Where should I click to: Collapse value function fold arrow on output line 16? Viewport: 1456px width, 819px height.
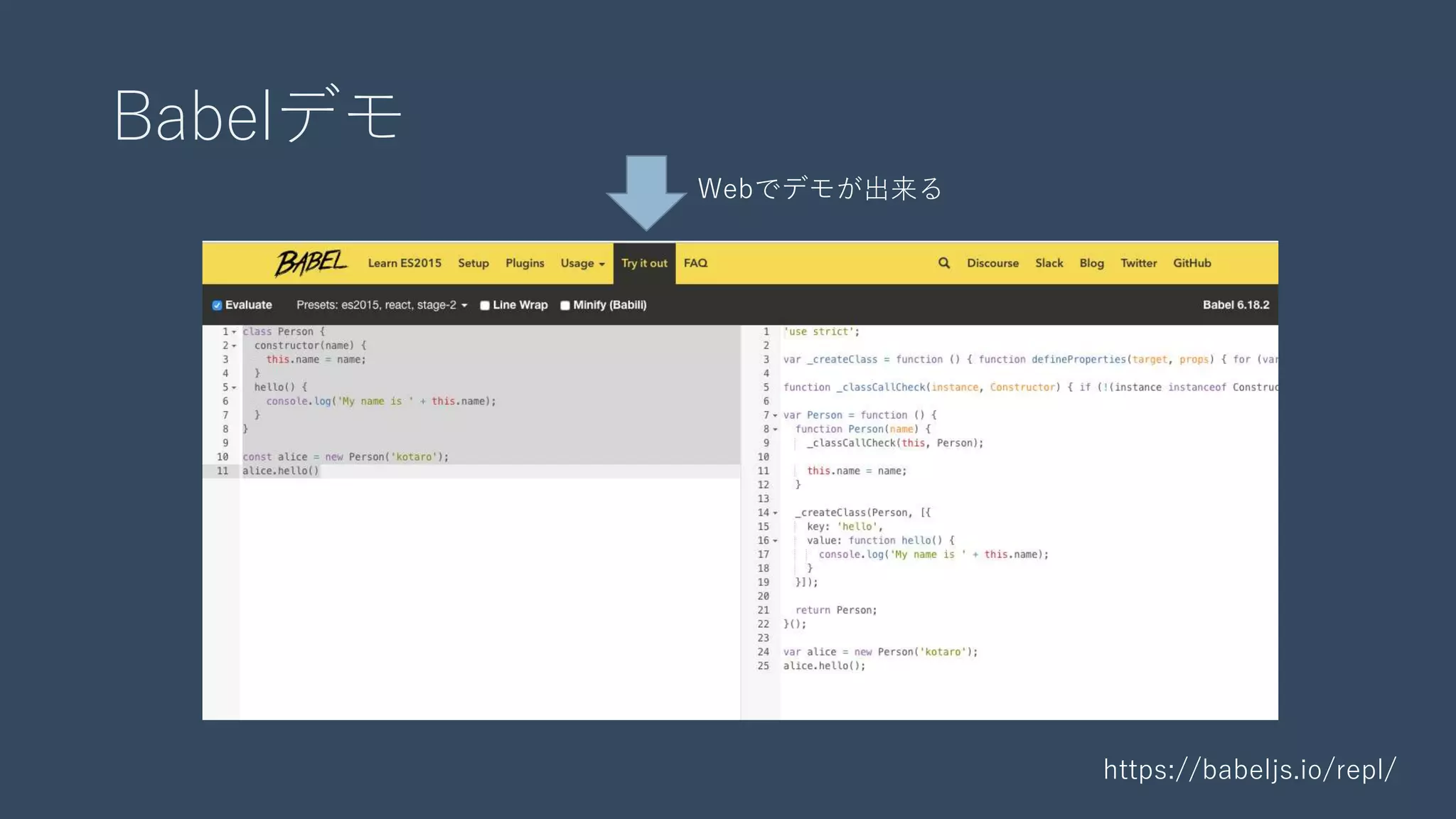(775, 541)
